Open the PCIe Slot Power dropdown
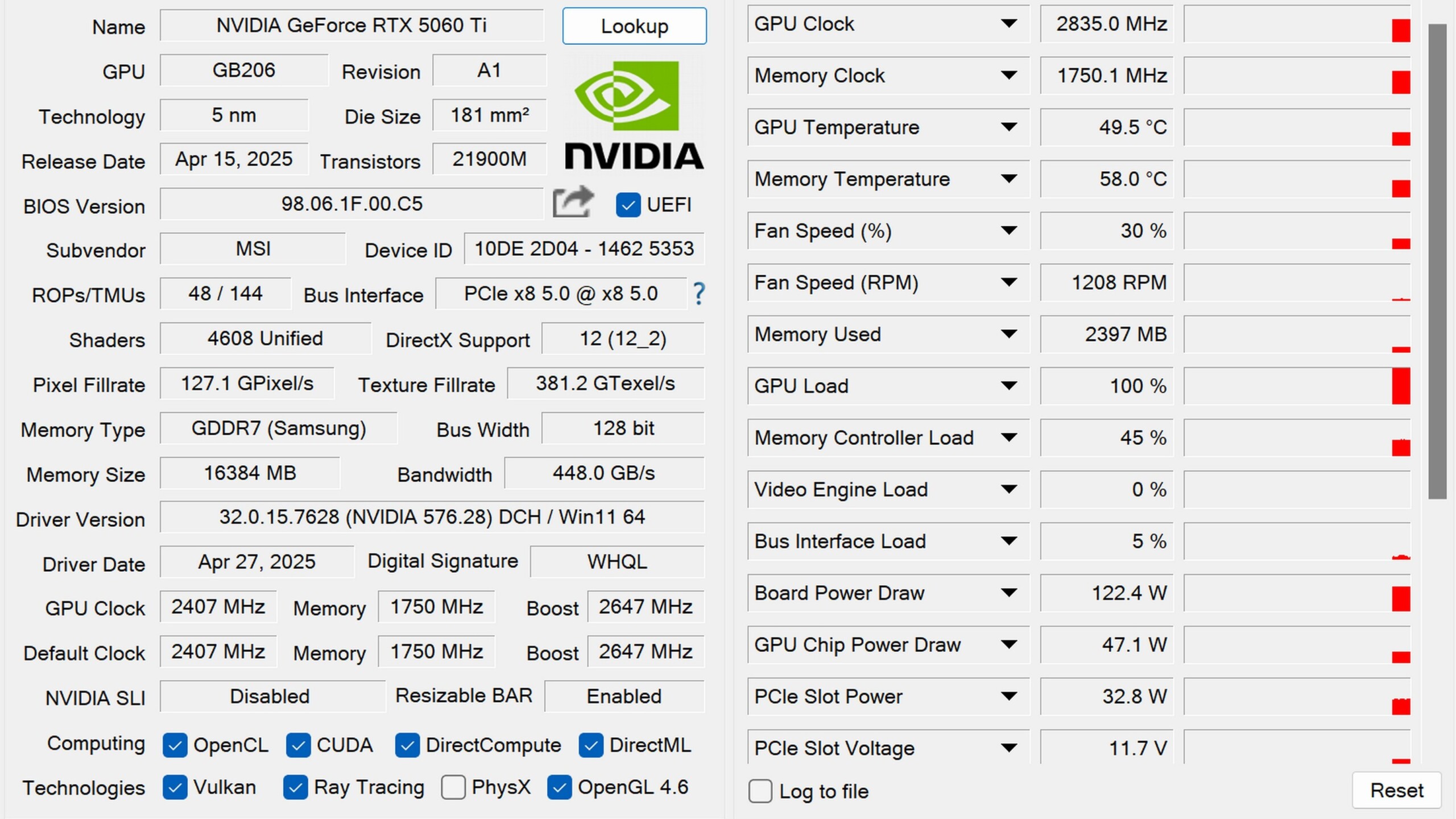The height and width of the screenshot is (819, 1456). coord(1009,697)
